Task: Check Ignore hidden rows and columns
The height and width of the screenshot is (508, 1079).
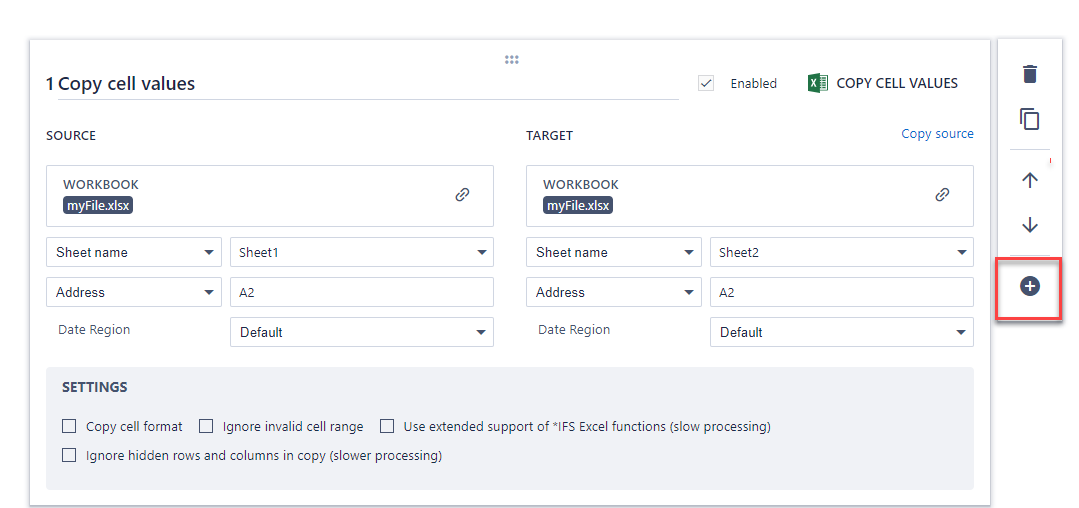Action: click(69, 455)
